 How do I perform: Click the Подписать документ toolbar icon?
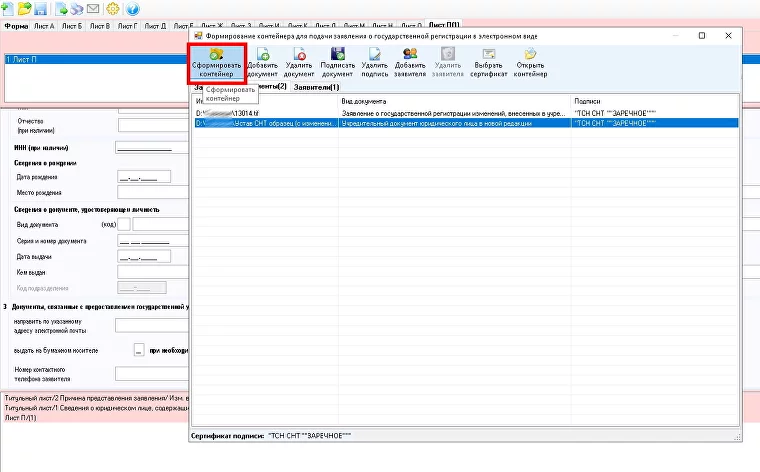(338, 63)
